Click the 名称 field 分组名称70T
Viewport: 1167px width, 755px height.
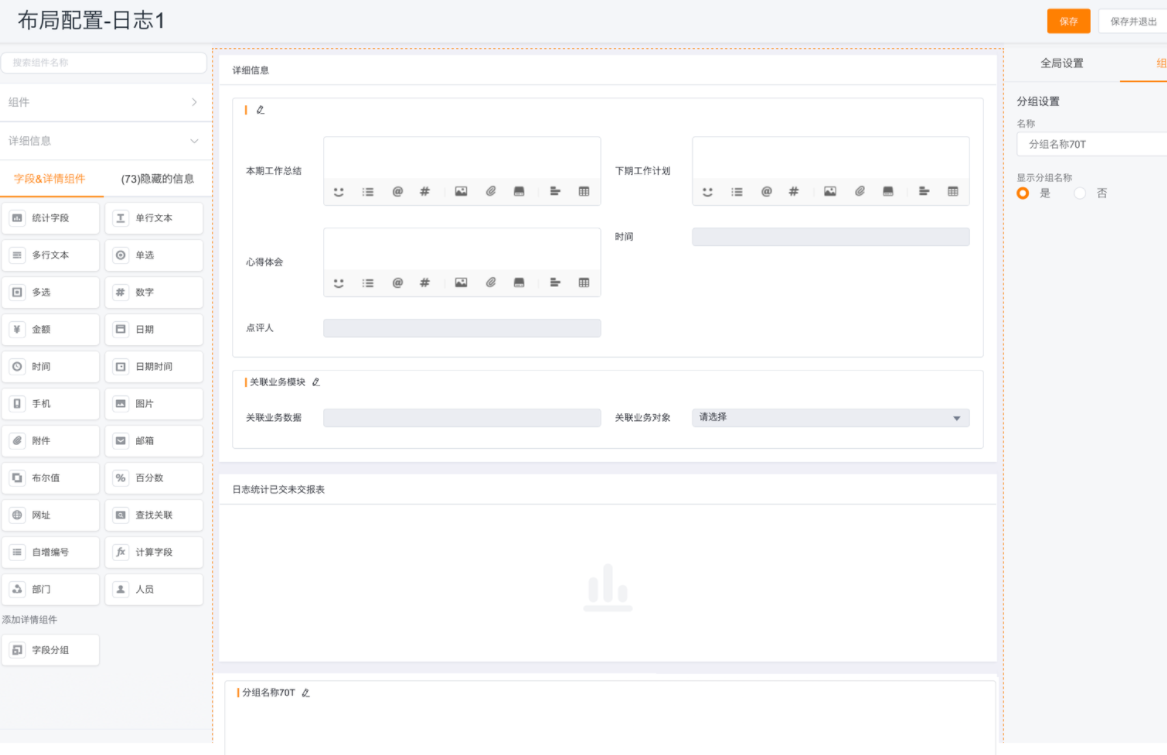pyautogui.click(x=1092, y=144)
